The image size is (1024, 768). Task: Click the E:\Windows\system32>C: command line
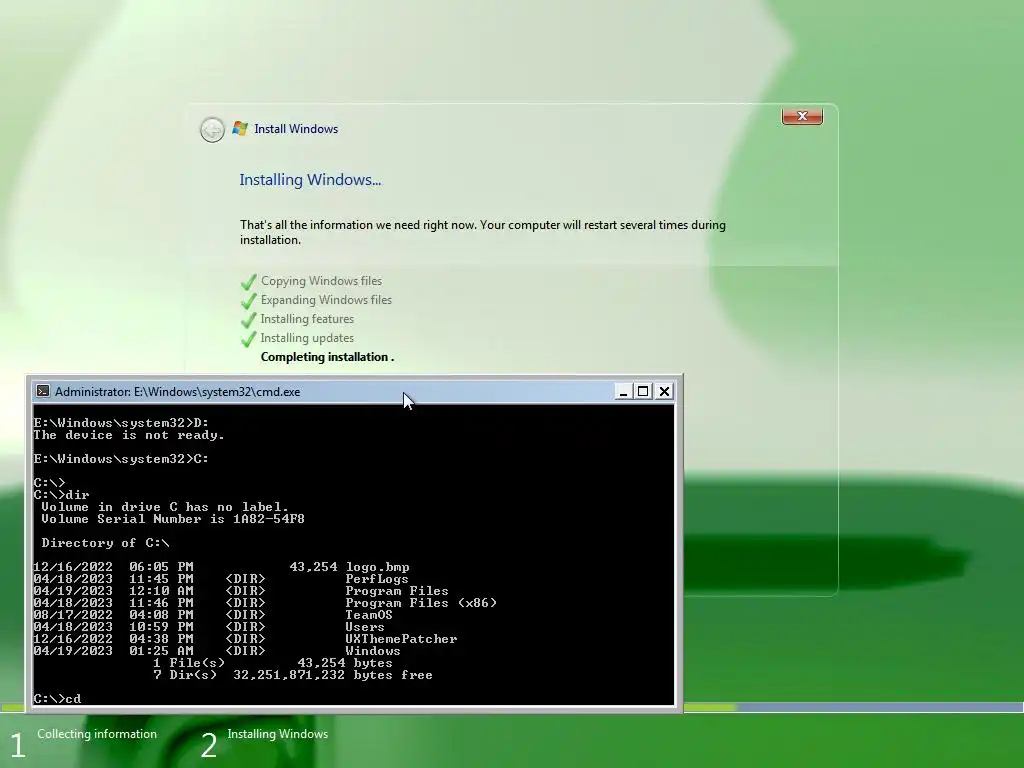coord(121,459)
